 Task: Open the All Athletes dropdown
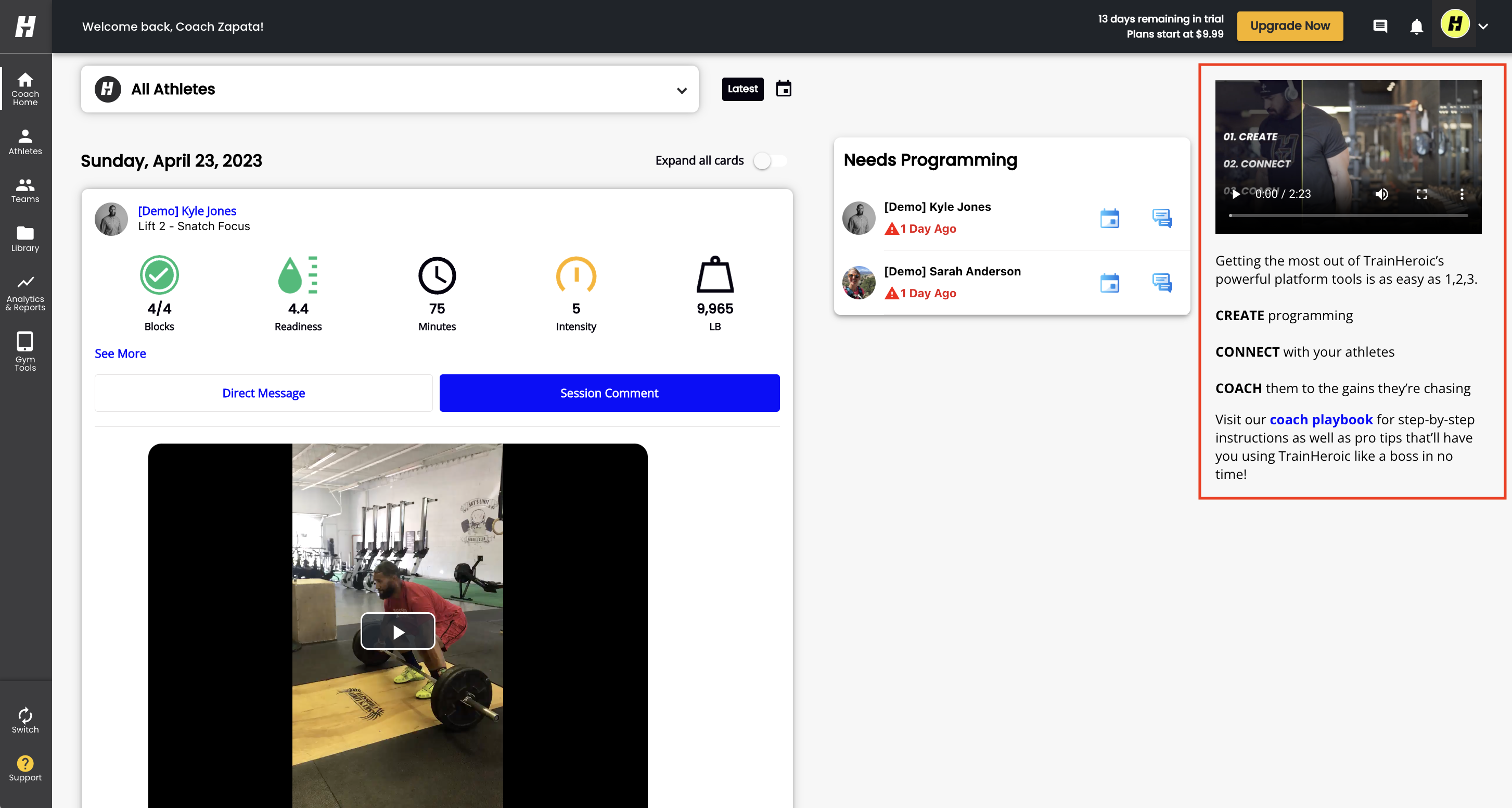(x=390, y=89)
